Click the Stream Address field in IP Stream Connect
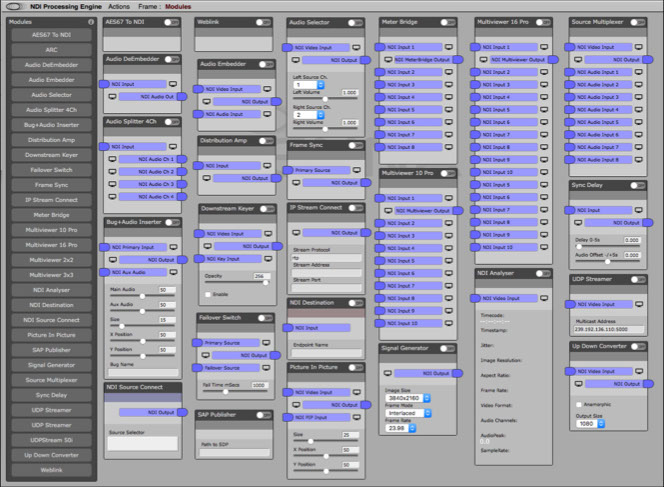Screen dimensions: 664x487 pos(326,273)
